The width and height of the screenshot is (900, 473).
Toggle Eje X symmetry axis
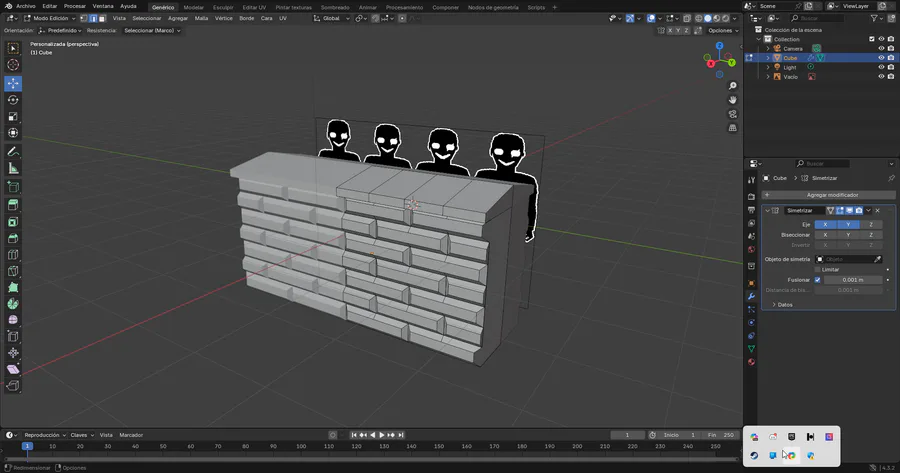coord(825,224)
